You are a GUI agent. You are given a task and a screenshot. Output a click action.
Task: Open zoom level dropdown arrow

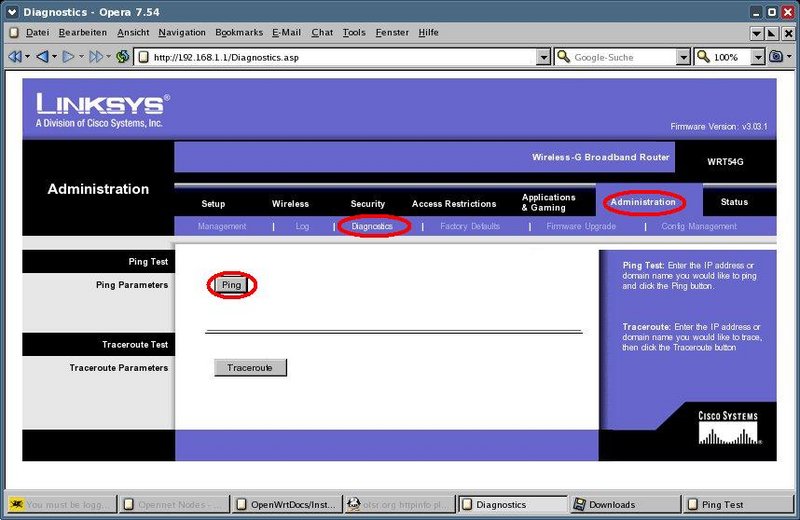[758, 57]
